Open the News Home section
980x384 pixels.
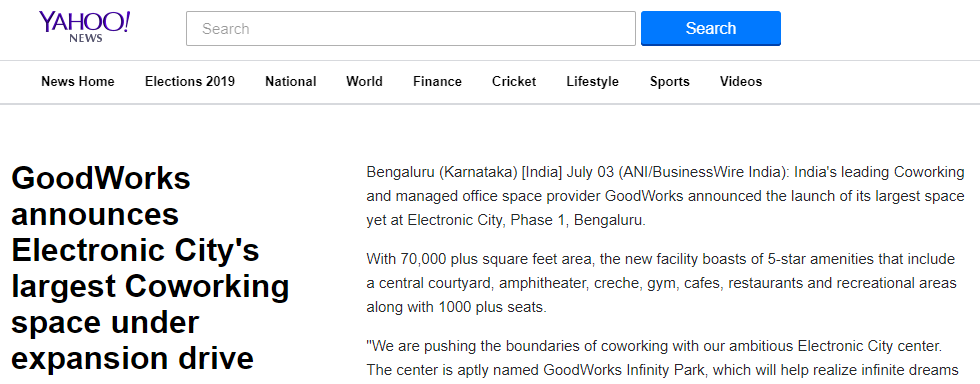[x=78, y=81]
